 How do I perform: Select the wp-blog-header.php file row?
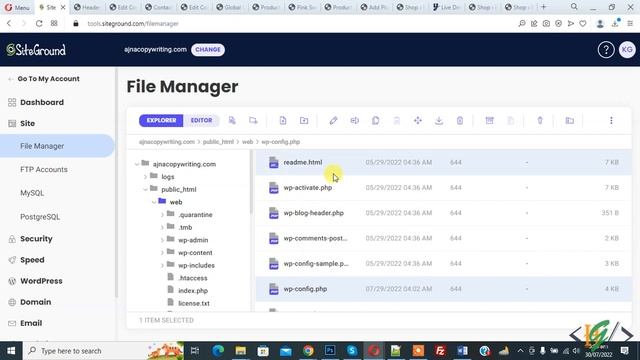[x=443, y=213]
